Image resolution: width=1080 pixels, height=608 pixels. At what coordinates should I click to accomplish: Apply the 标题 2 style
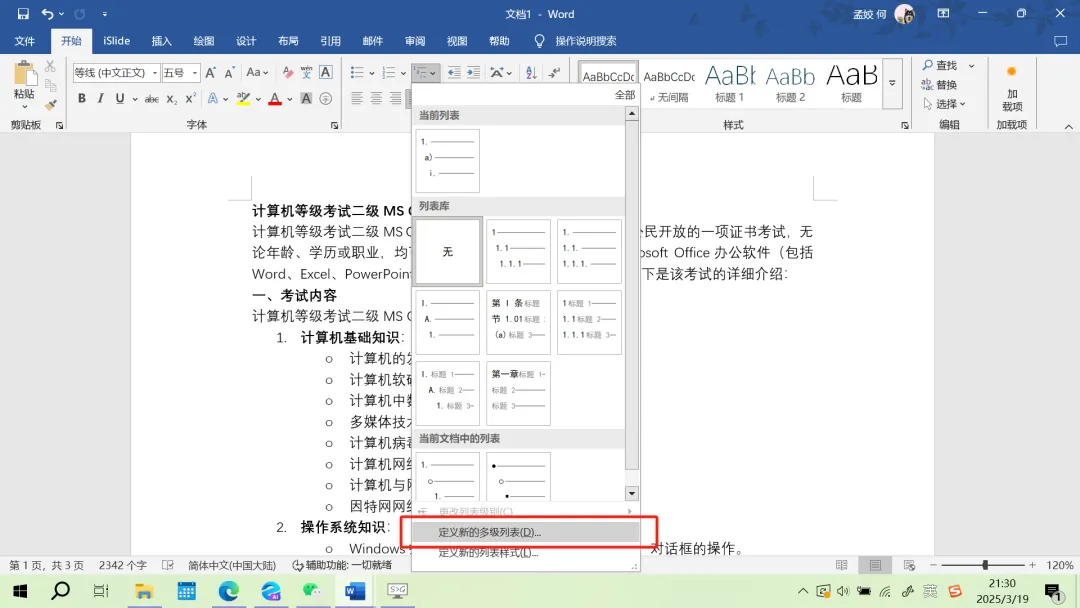click(x=790, y=83)
